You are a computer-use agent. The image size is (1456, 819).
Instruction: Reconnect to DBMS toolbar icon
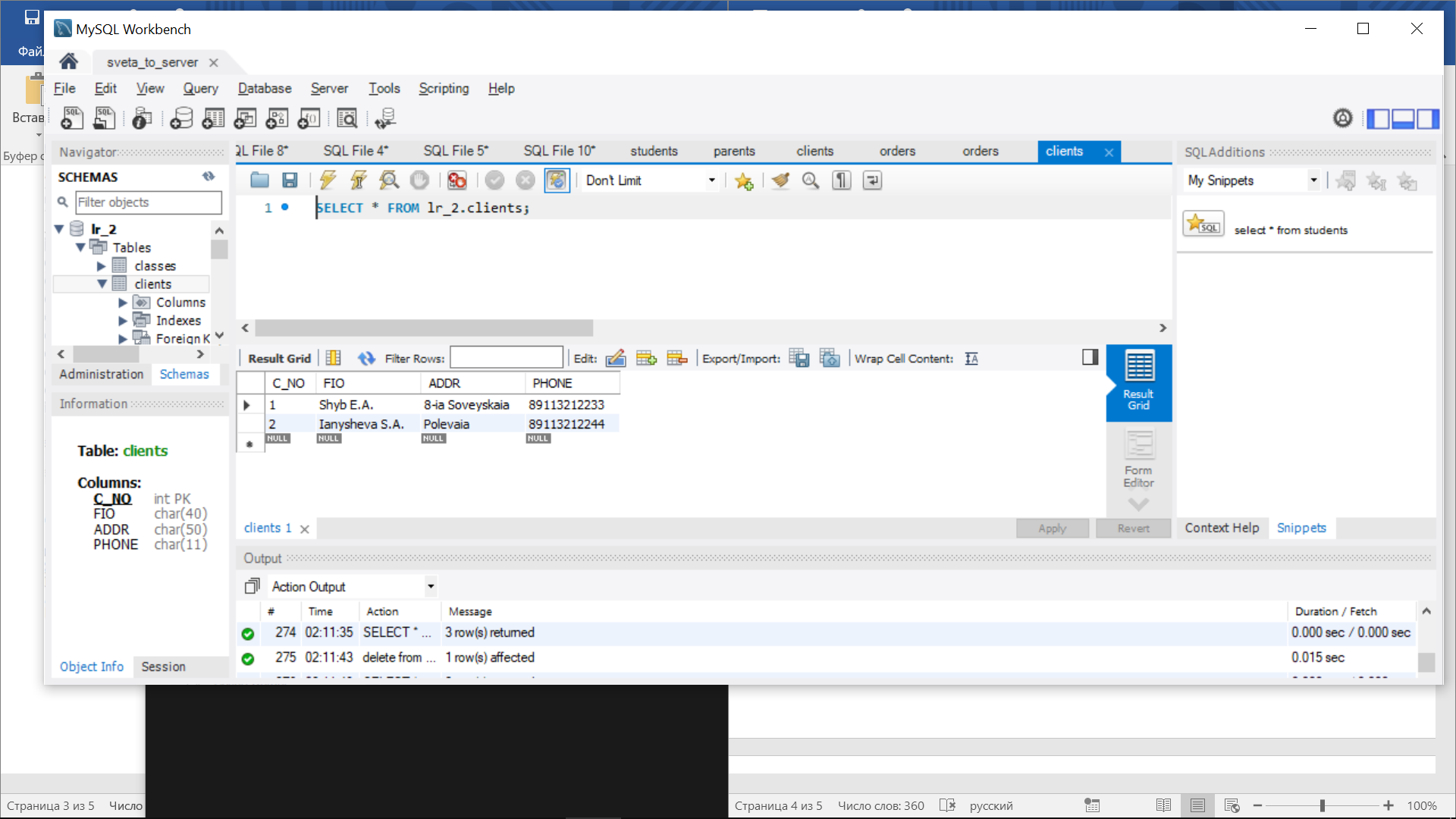pos(385,118)
